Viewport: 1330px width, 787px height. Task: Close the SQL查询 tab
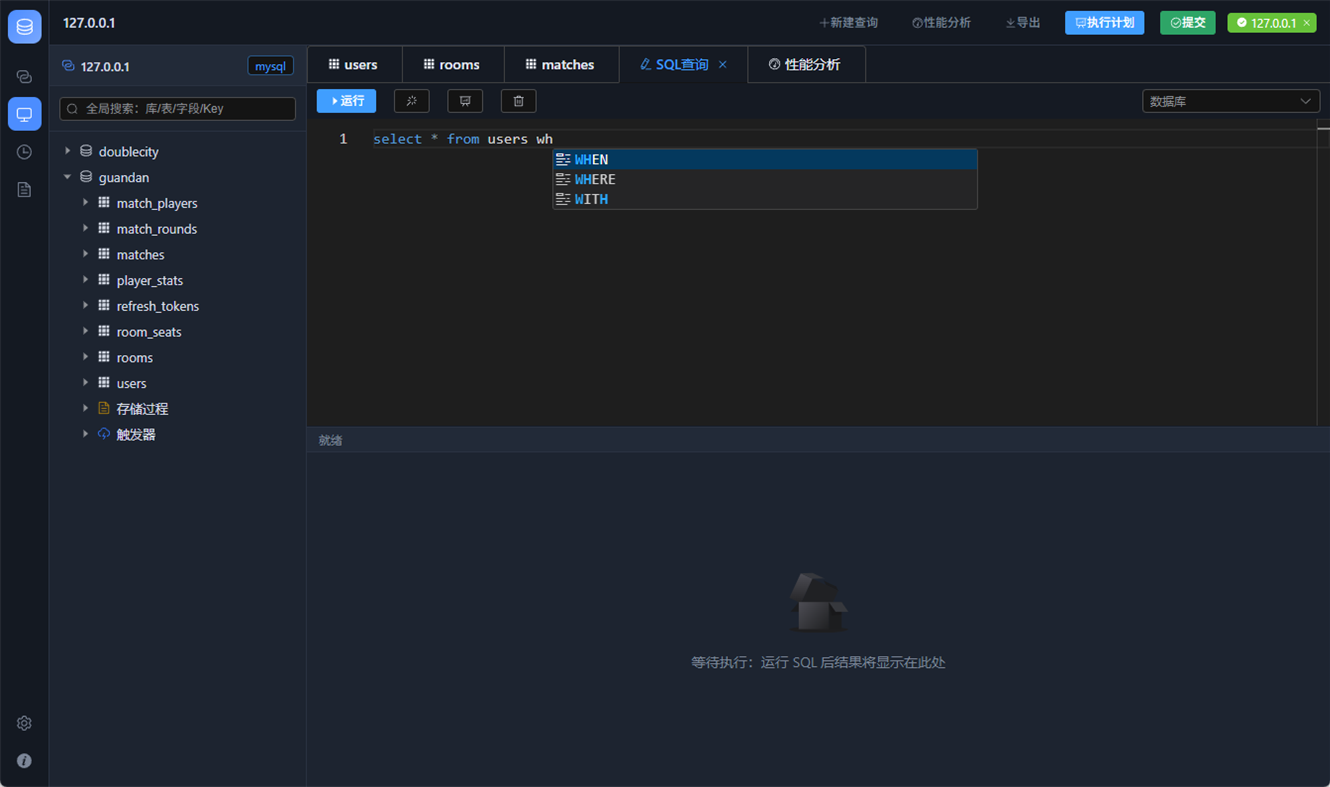pos(723,65)
